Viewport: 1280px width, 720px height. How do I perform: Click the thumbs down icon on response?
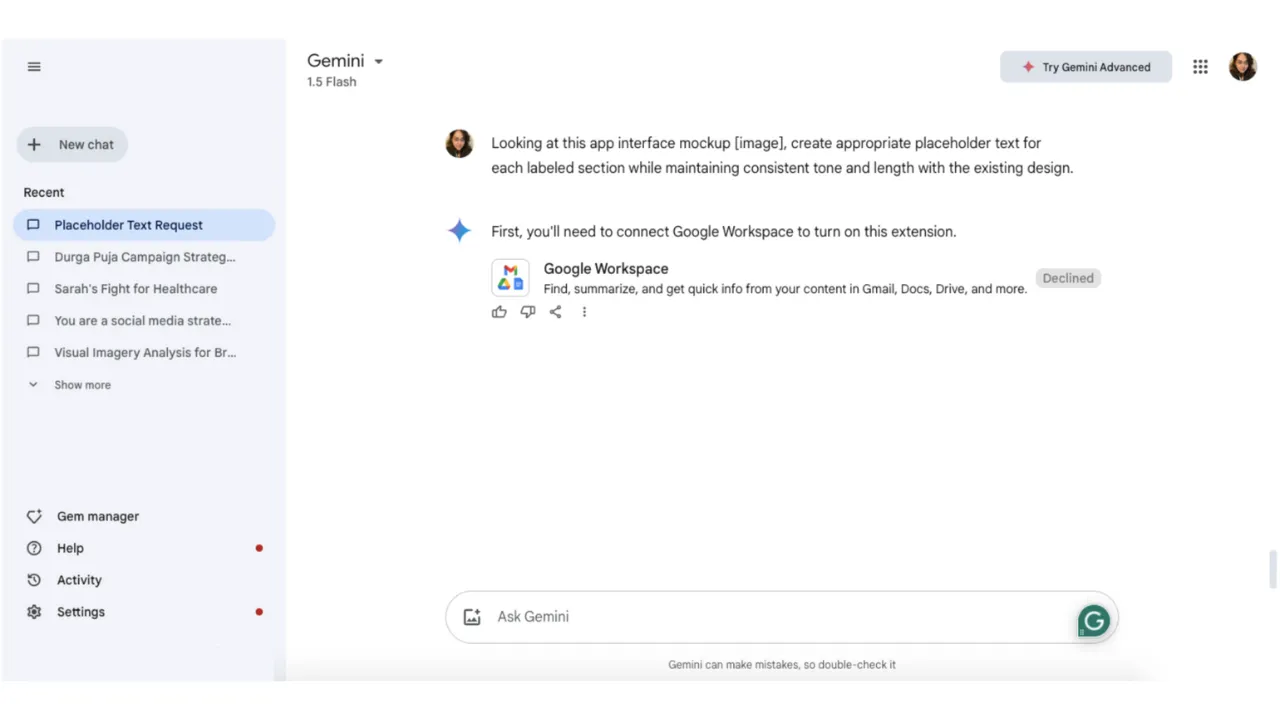pos(528,312)
